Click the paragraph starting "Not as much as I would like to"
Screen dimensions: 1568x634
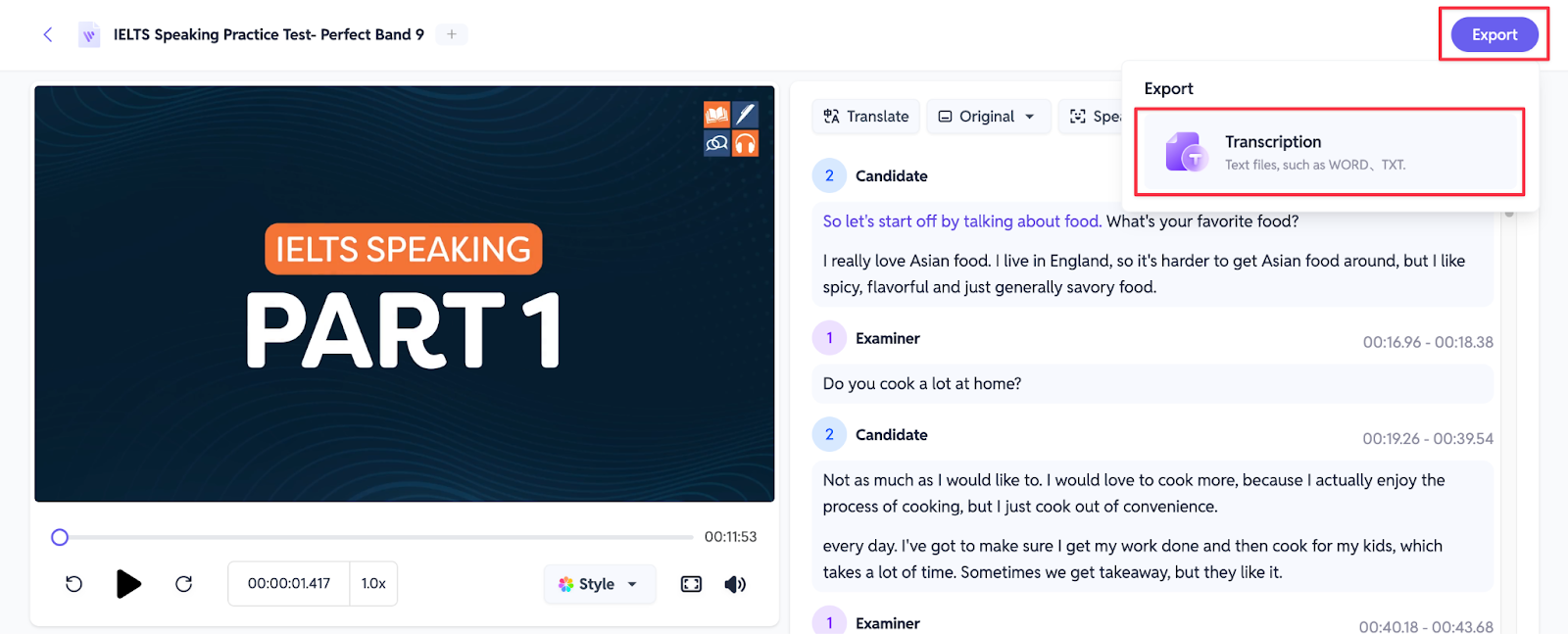(x=1134, y=493)
